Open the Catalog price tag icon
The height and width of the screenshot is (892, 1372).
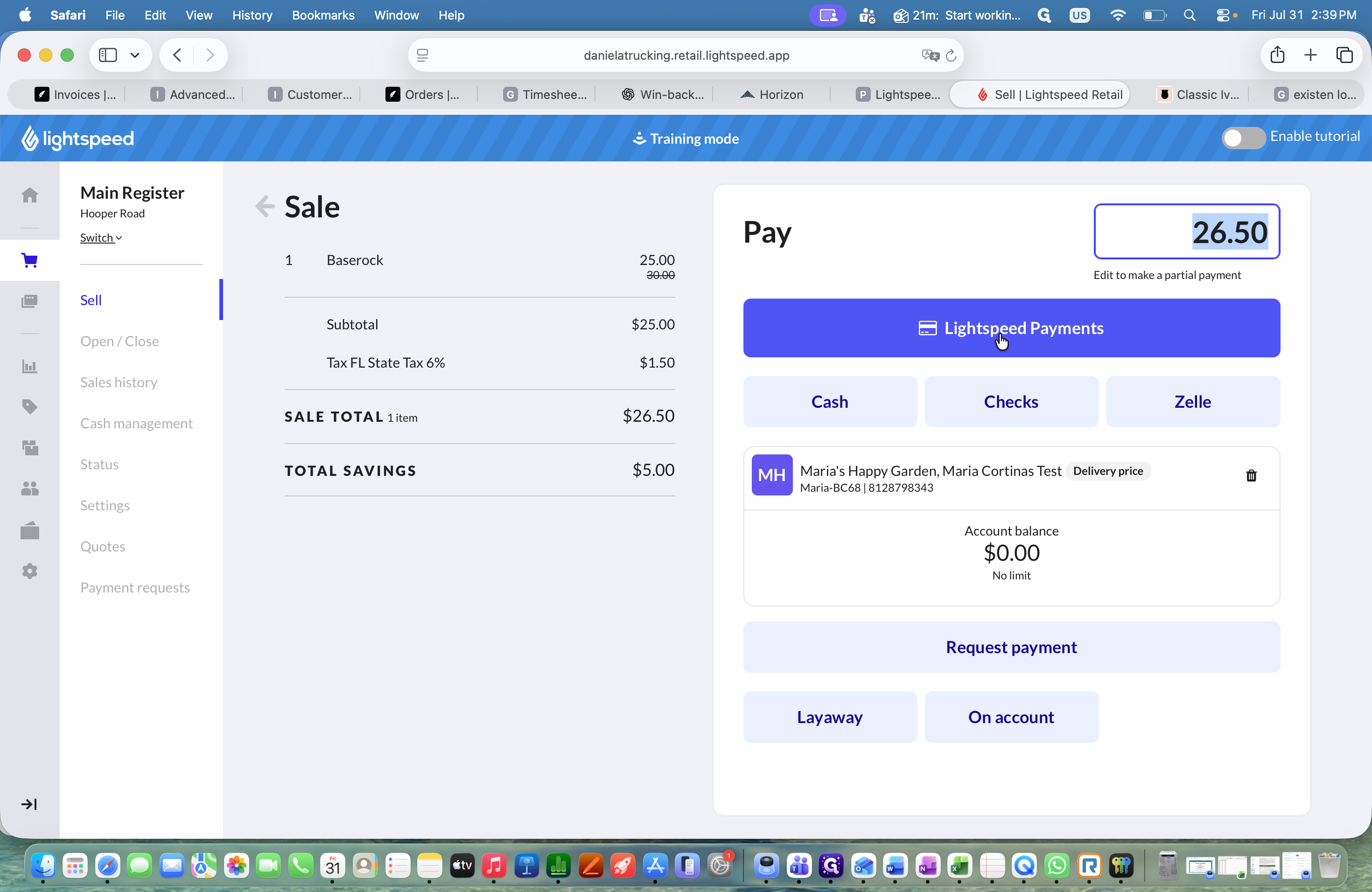coord(29,407)
